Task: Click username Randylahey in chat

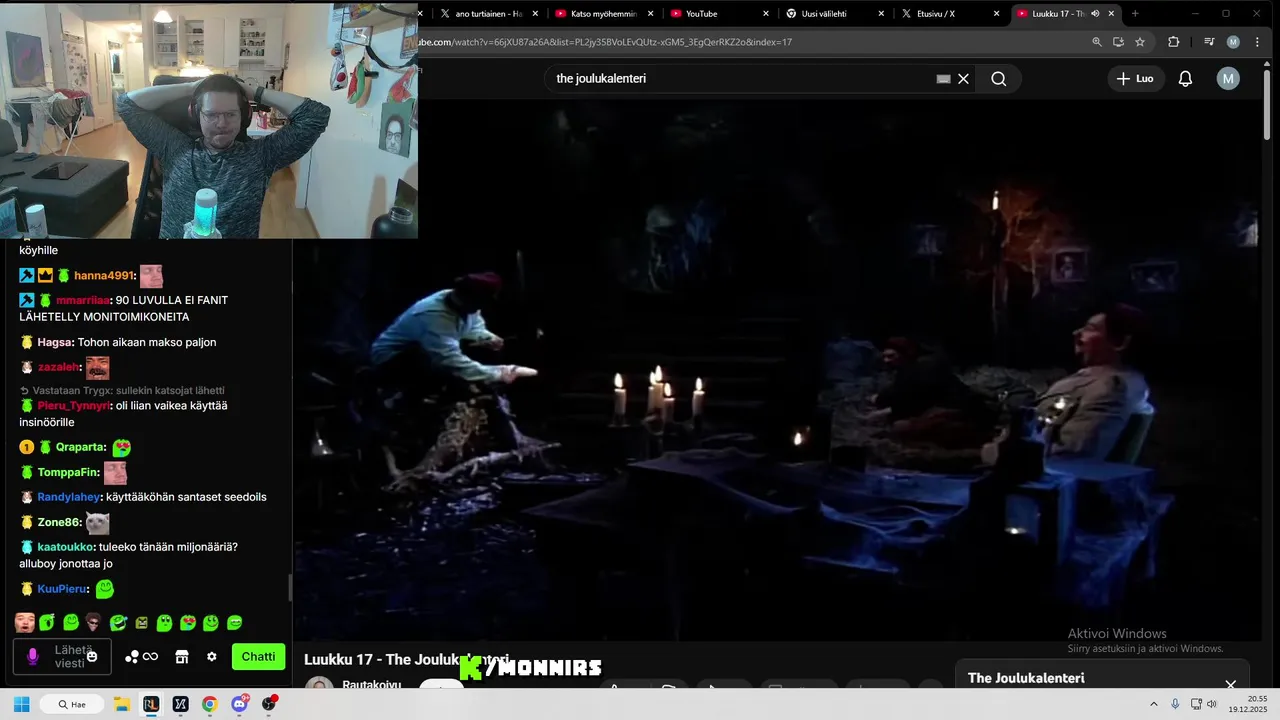Action: (68, 497)
